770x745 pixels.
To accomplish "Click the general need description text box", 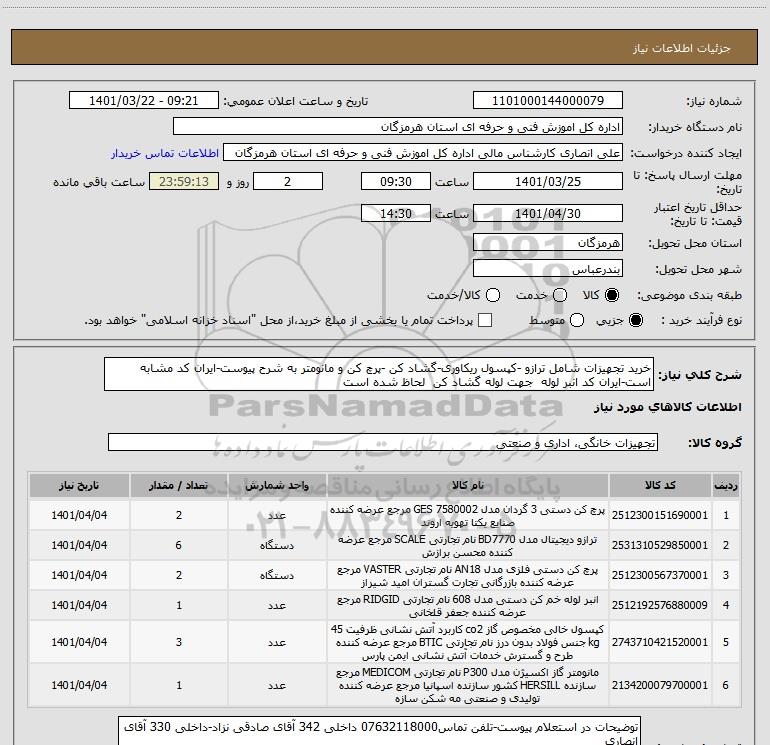I will coord(379,374).
